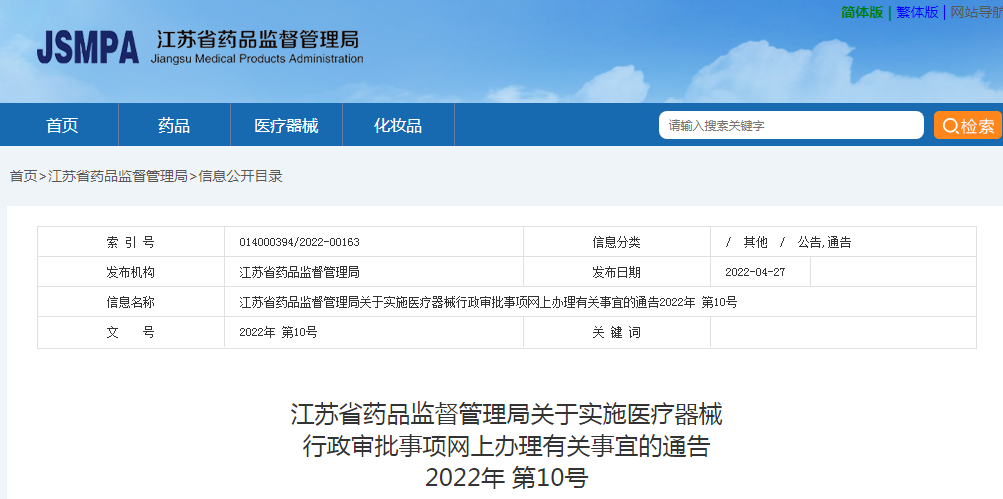Open the 网站导航 link
This screenshot has width=1003, height=499.
[x=976, y=12]
